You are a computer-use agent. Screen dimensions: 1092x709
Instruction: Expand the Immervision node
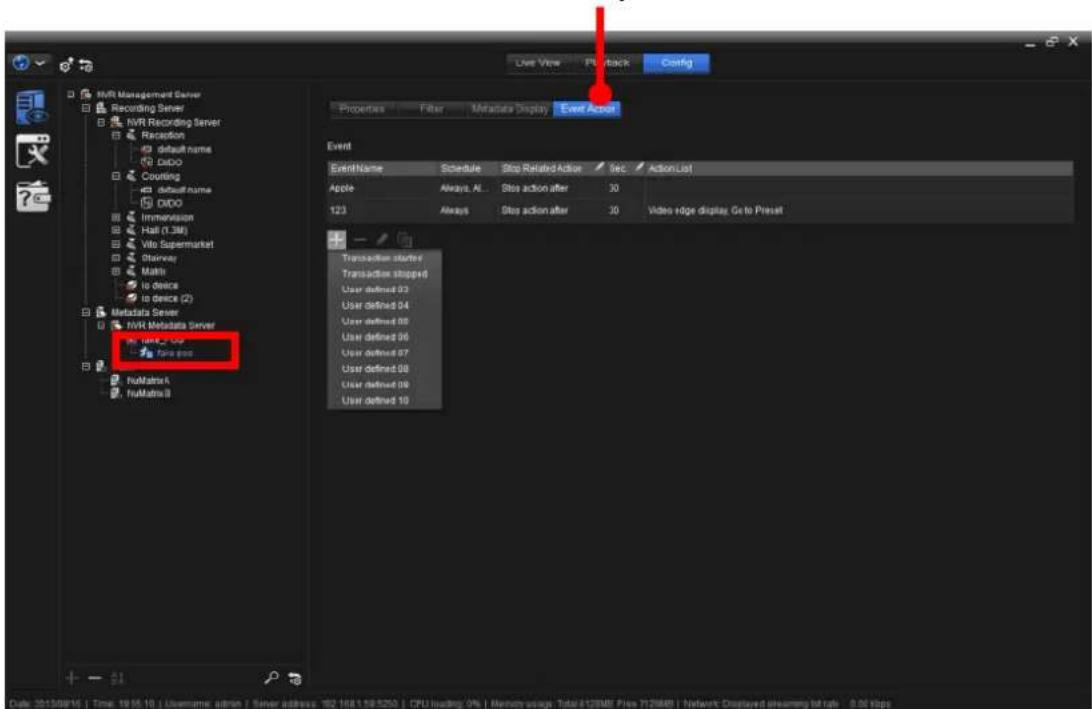[x=116, y=217]
